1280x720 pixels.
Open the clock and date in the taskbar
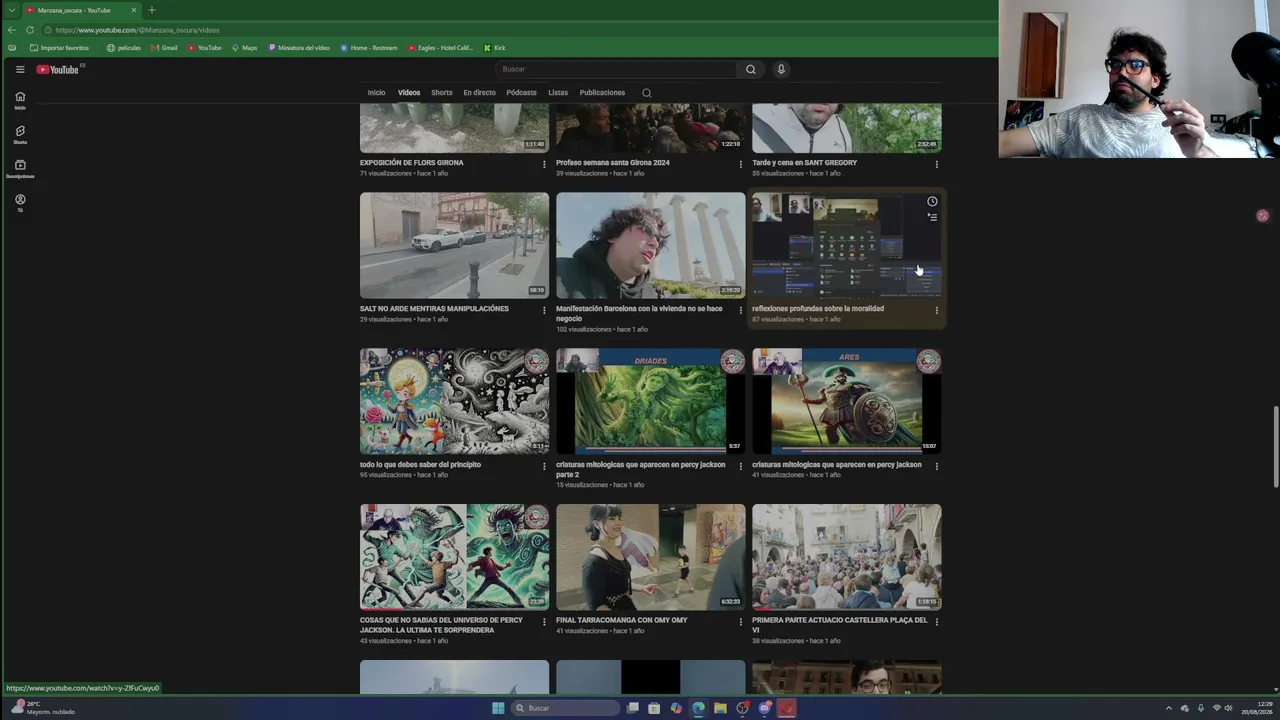pyautogui.click(x=1257, y=708)
